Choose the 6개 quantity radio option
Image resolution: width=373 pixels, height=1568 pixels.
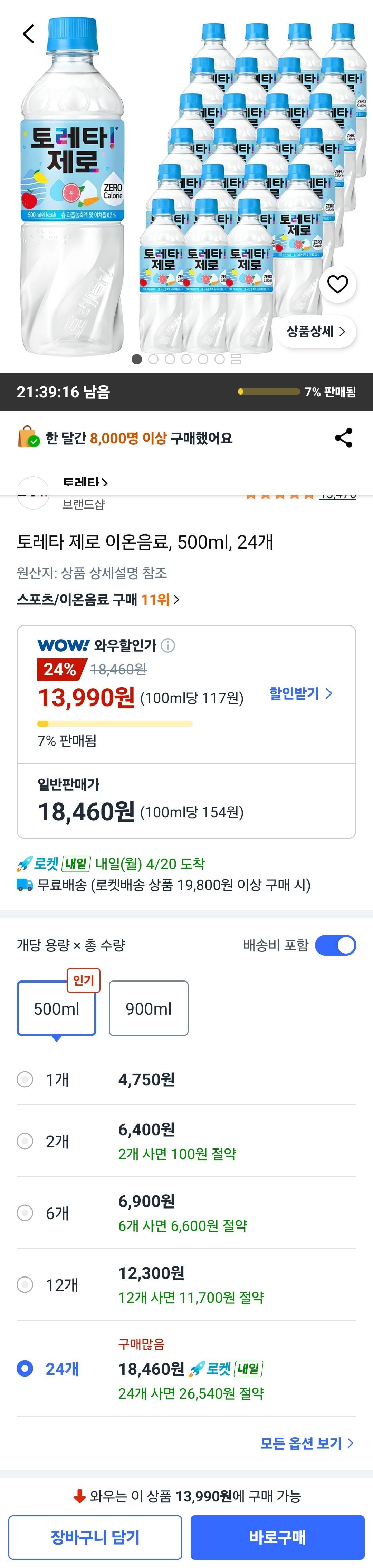(x=25, y=1213)
